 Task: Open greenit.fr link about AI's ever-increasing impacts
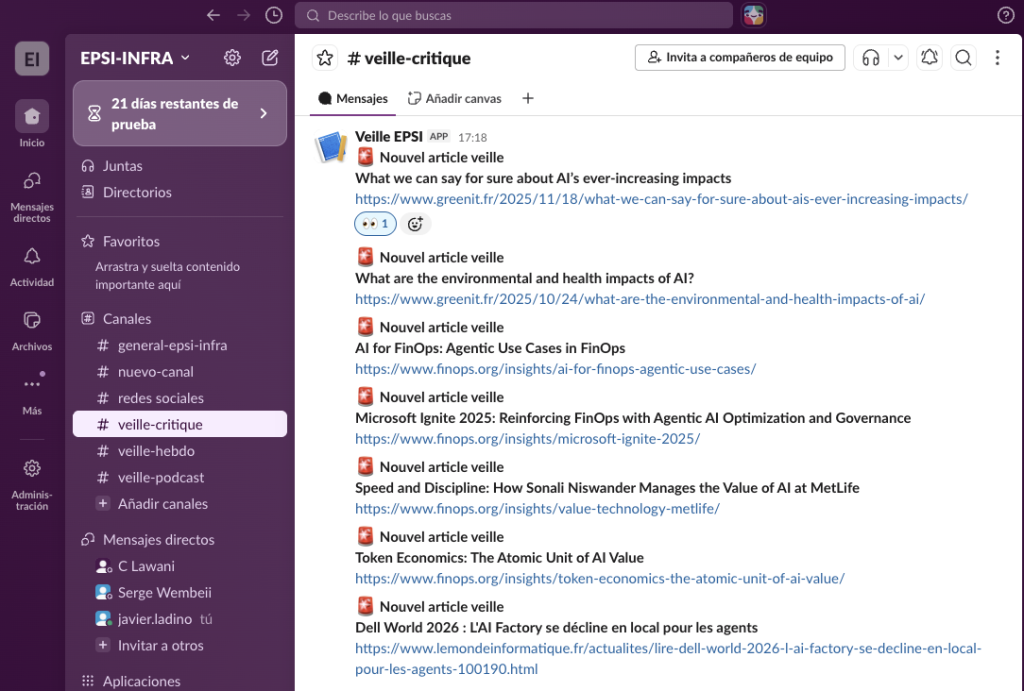click(662, 199)
